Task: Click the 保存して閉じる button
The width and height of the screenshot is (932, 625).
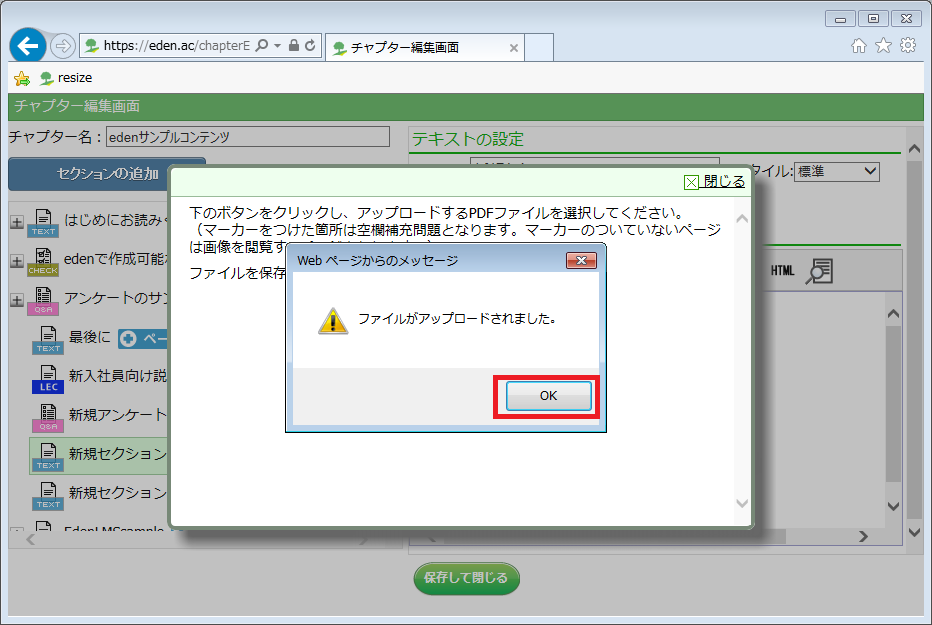Action: click(x=466, y=578)
